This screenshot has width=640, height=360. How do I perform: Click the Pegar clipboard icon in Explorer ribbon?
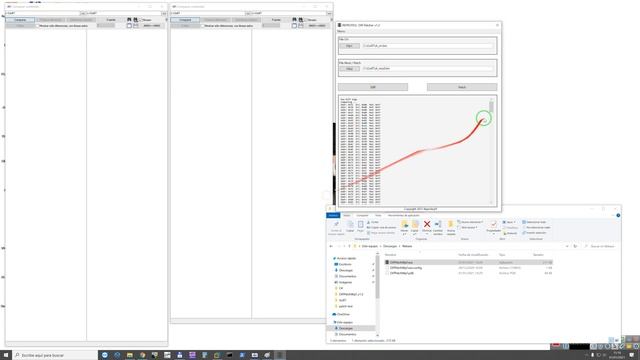(360, 225)
